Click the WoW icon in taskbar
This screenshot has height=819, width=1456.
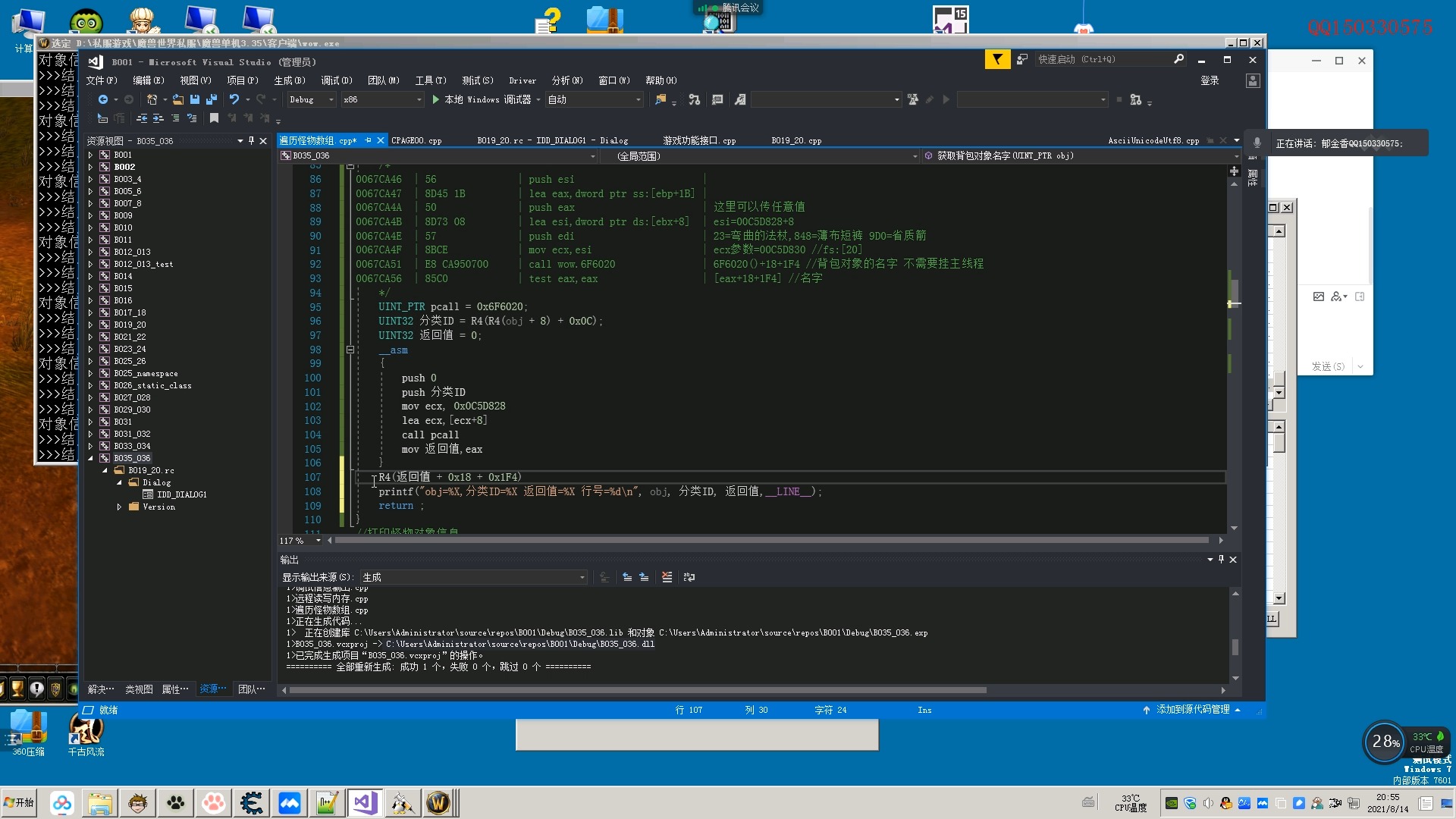tap(438, 802)
